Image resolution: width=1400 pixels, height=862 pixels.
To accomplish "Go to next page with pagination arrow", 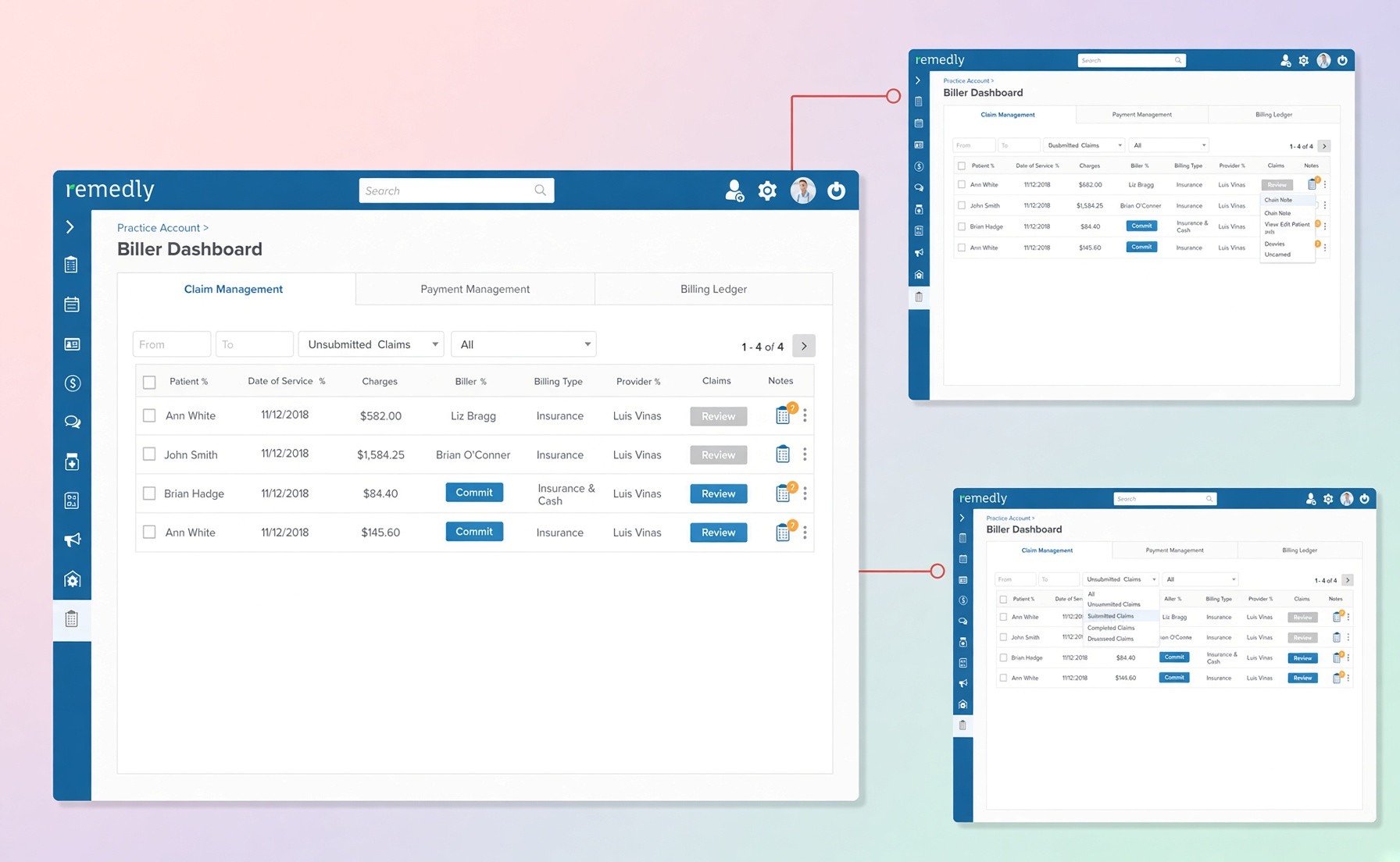I will tap(804, 346).
